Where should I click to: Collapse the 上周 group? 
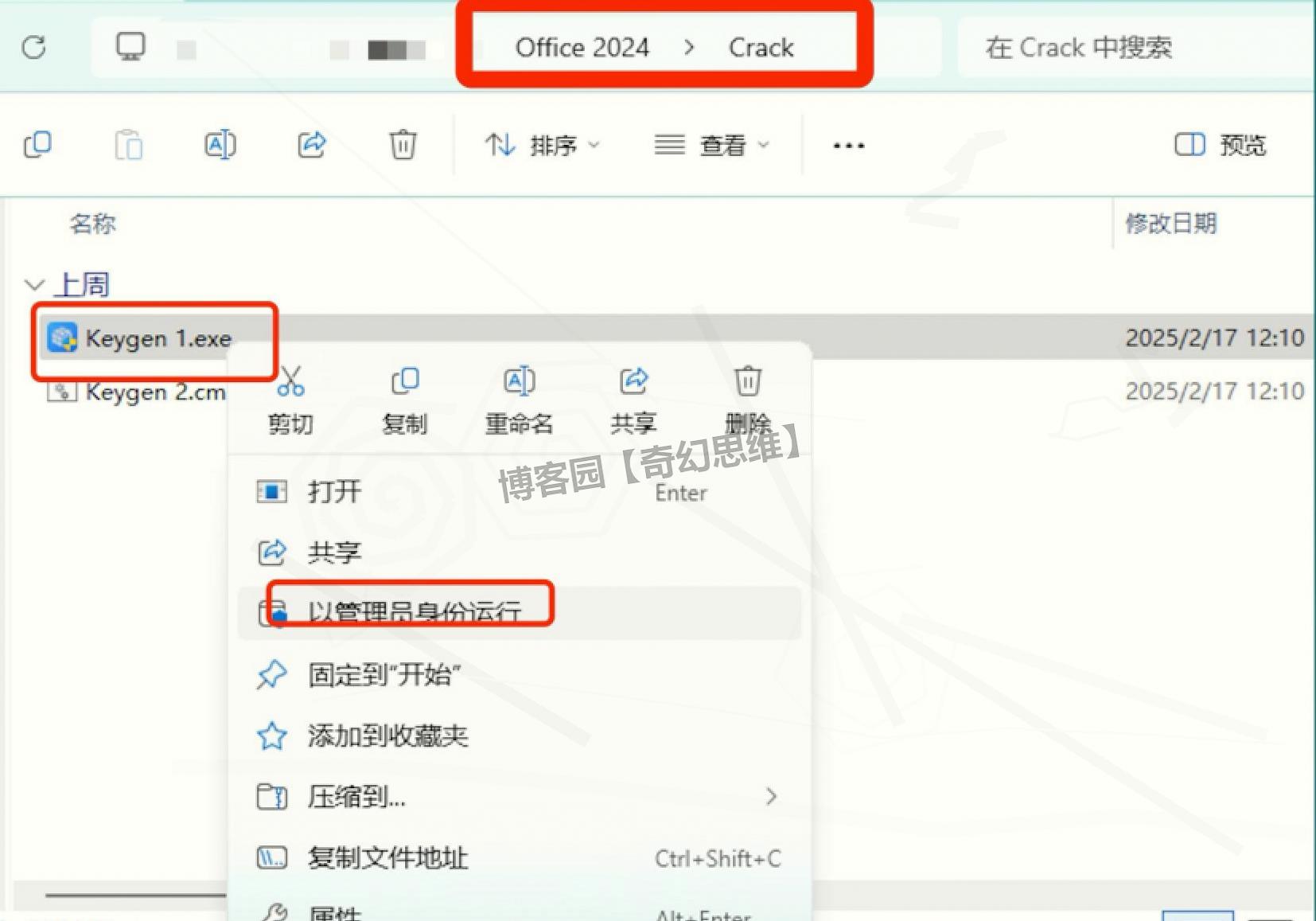(34, 284)
